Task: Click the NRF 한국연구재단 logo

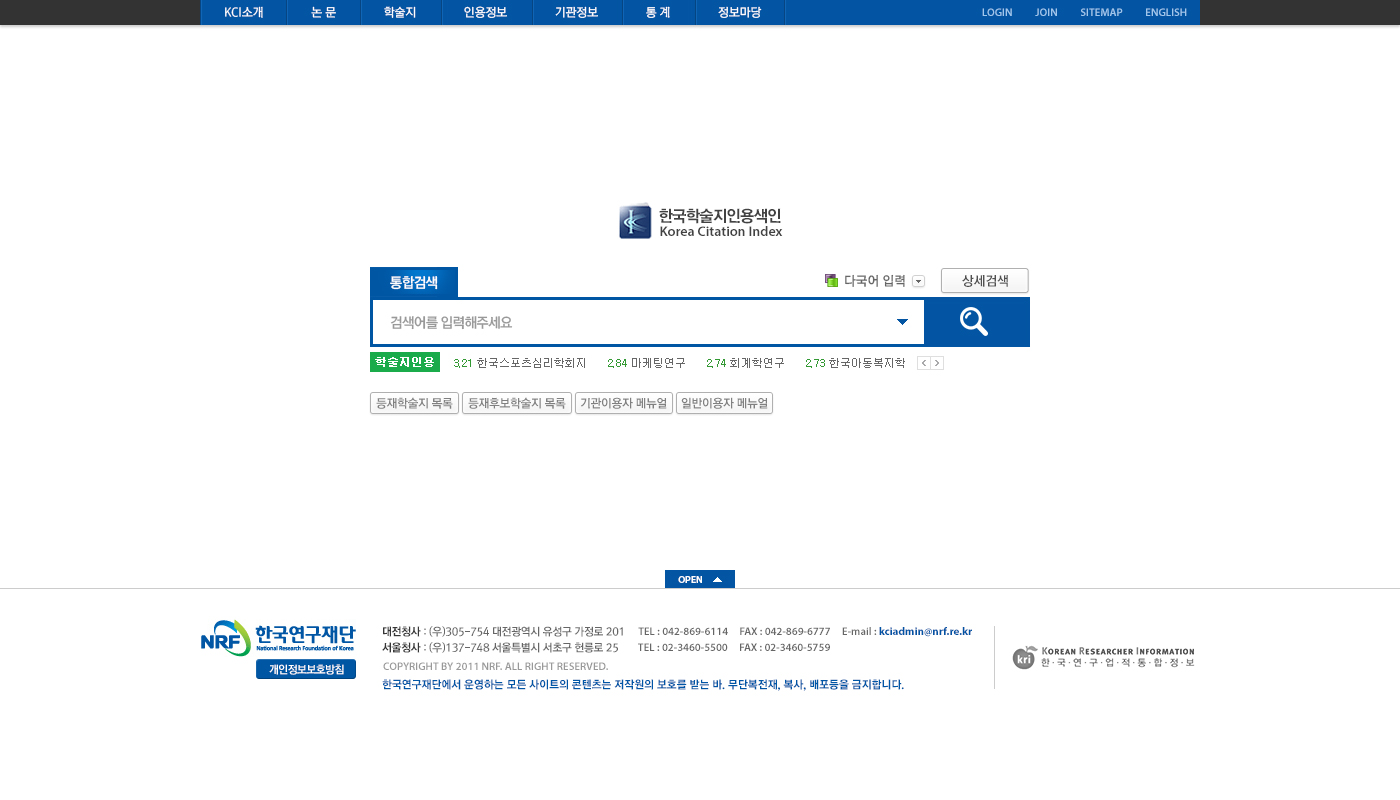Action: [277, 638]
